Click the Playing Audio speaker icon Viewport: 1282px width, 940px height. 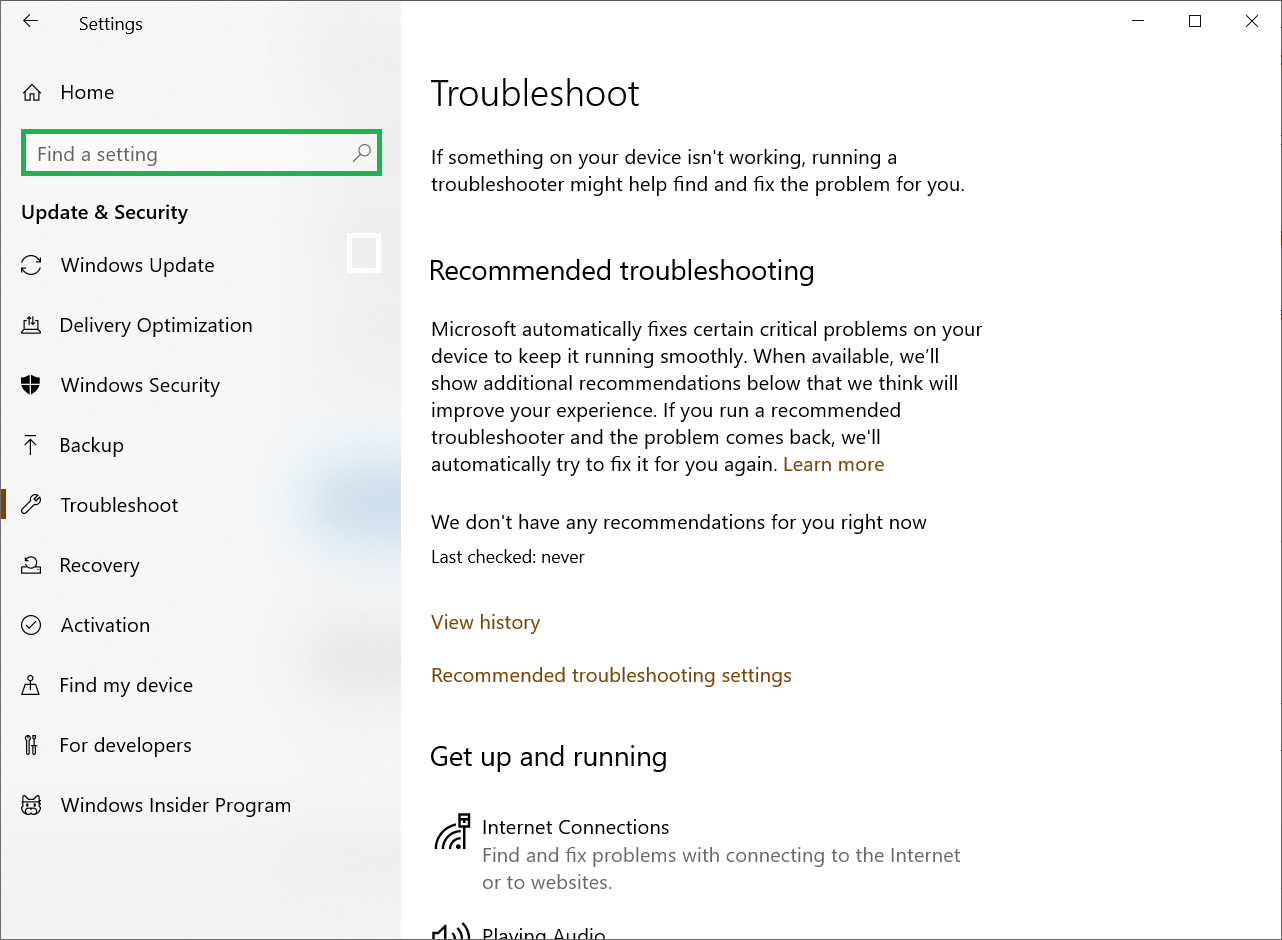pyautogui.click(x=449, y=930)
